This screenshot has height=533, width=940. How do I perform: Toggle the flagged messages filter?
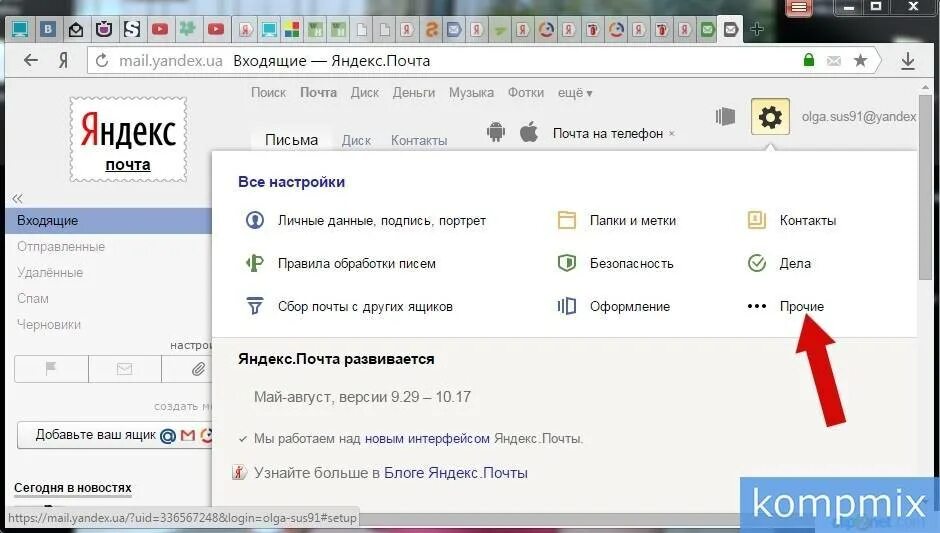point(51,369)
